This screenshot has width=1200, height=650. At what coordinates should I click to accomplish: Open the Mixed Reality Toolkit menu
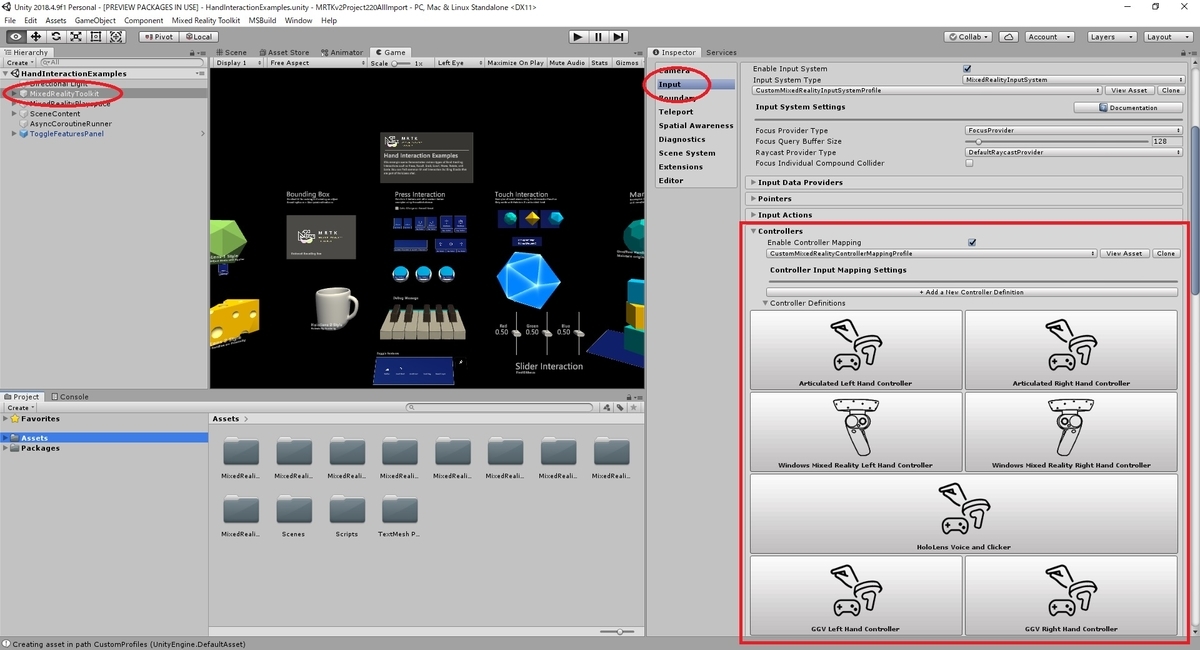pyautogui.click(x=207, y=20)
